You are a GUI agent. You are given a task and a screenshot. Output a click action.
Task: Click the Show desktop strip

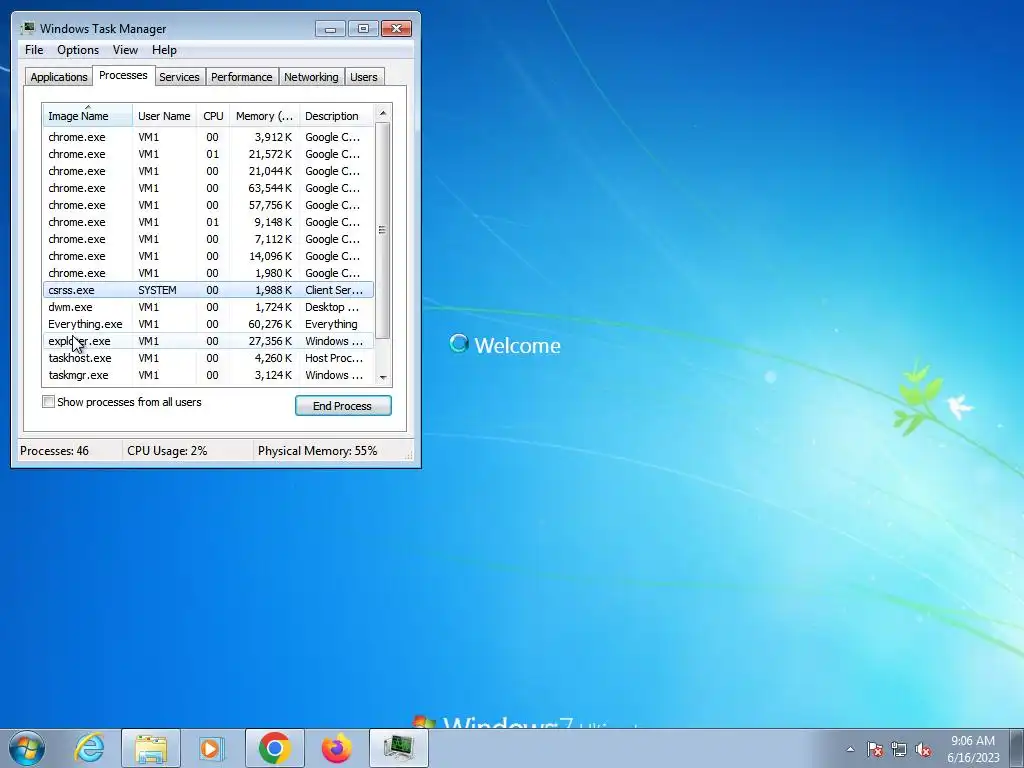pyautogui.click(x=1016, y=748)
